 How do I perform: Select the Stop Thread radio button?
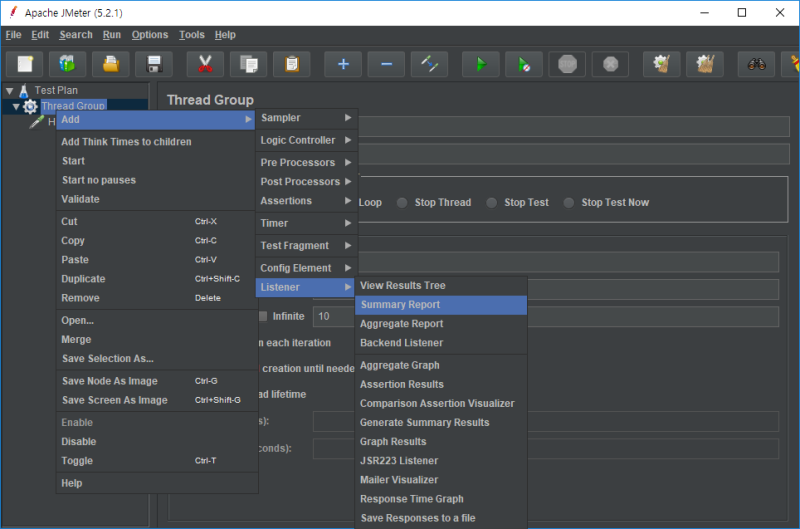pyautogui.click(x=402, y=203)
